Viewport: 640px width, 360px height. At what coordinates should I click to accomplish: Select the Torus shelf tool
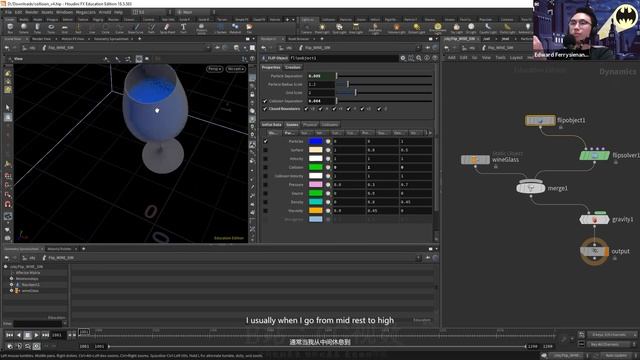click(x=51, y=28)
